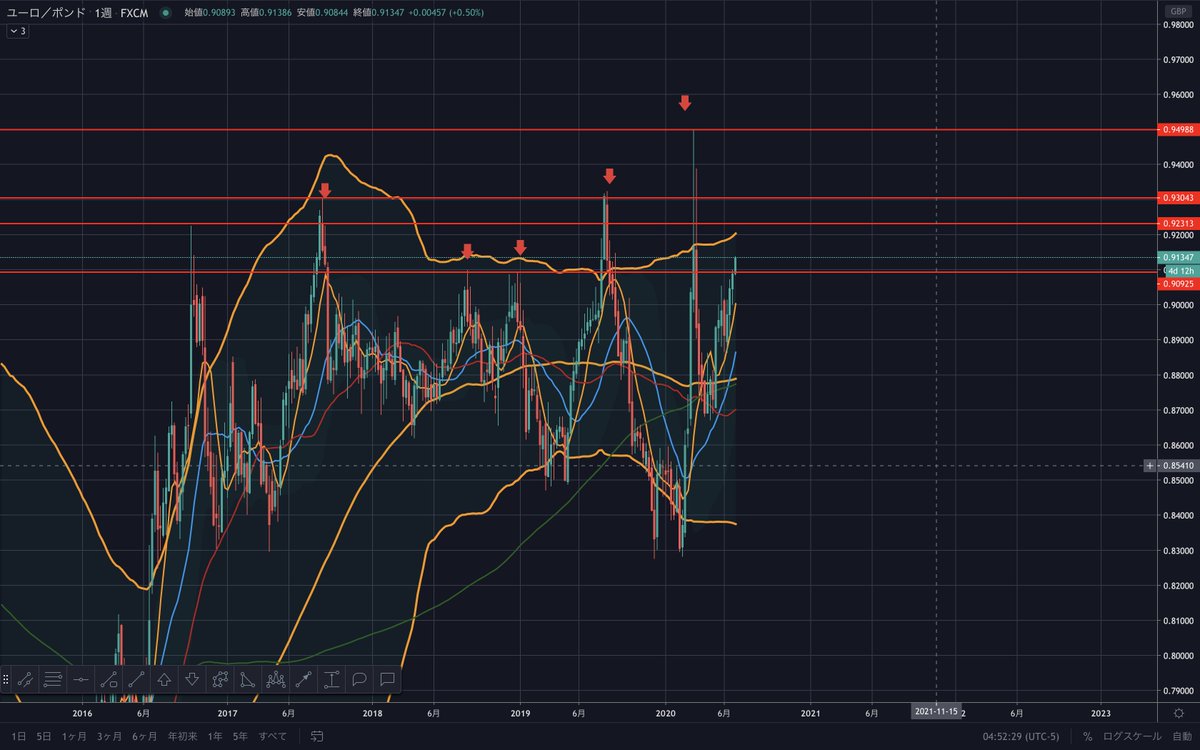Select the triangle pattern tool
The height and width of the screenshot is (750, 1200).
click(x=248, y=680)
